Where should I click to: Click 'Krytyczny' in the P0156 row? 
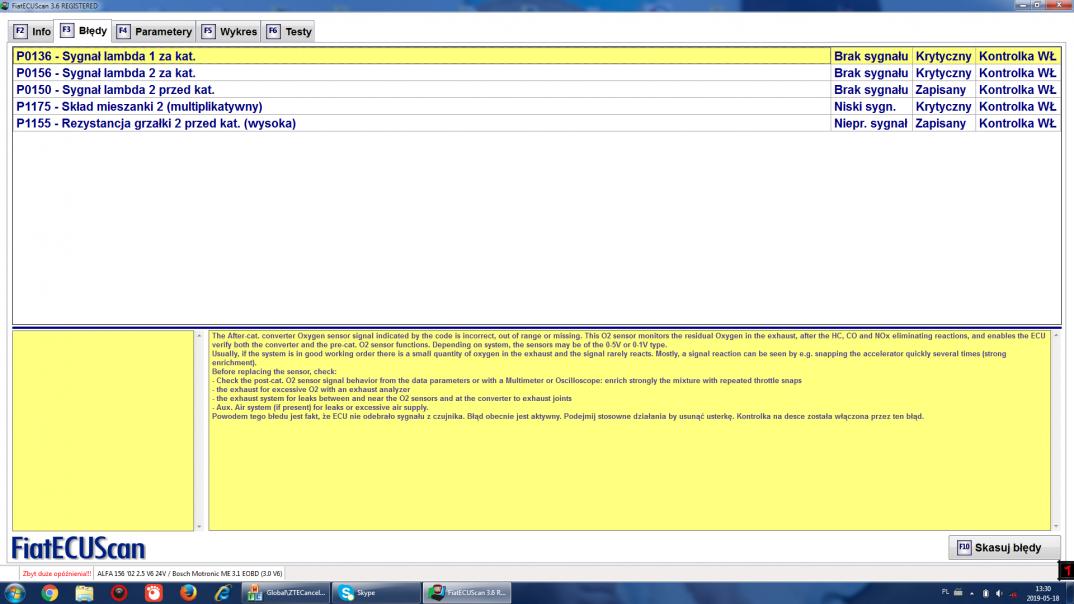943,73
